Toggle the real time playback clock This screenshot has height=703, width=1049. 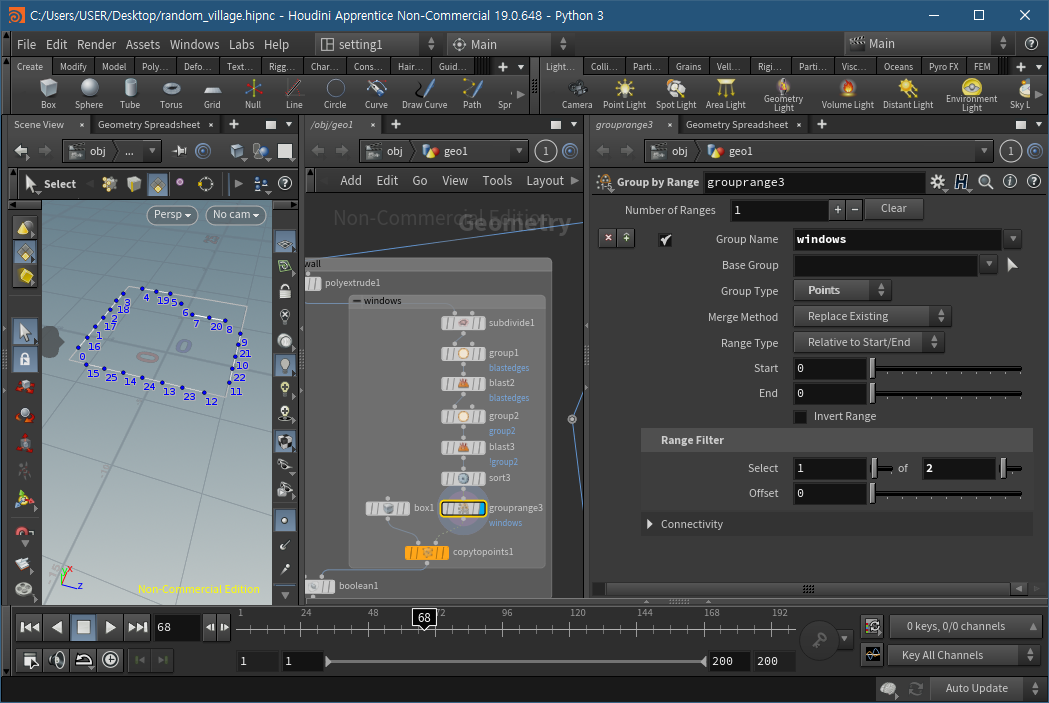click(x=110, y=660)
